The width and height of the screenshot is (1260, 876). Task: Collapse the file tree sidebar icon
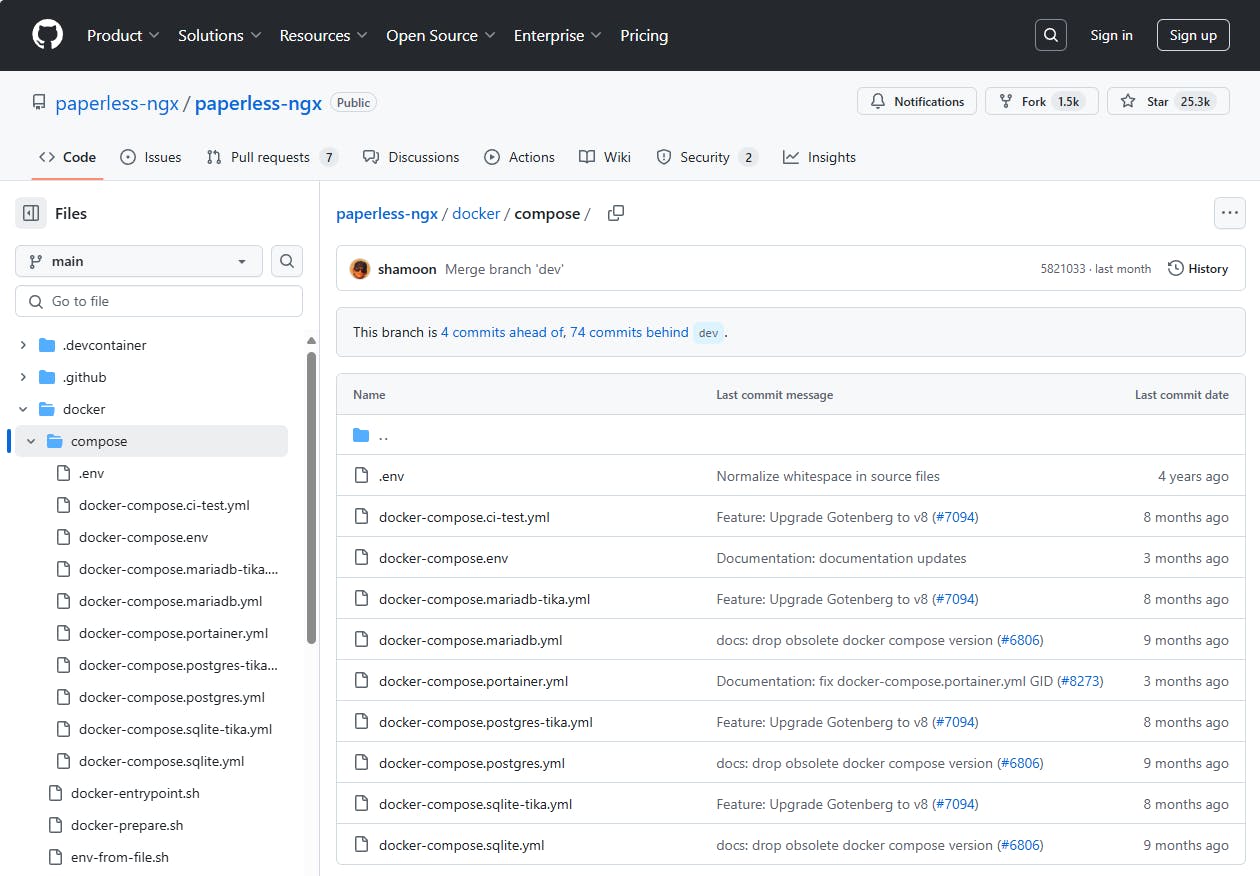click(x=31, y=213)
